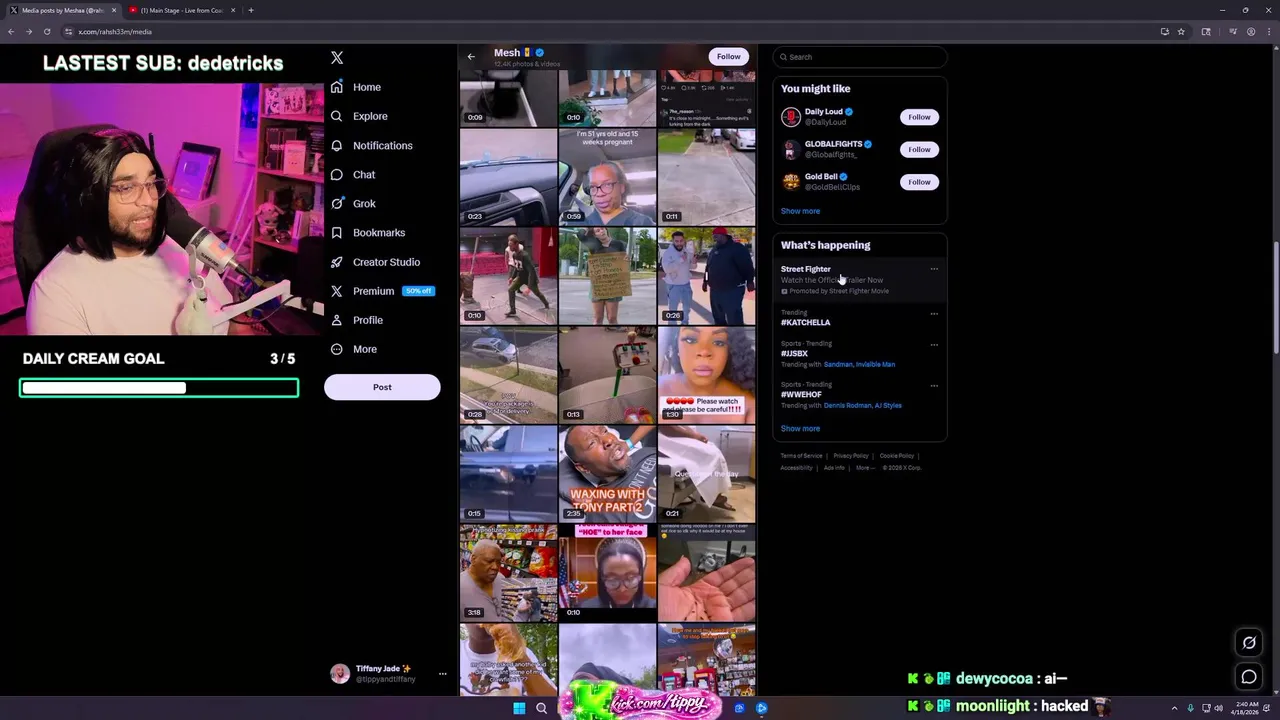This screenshot has height=720, width=1280.
Task: Click the X logo in sidebar
Action: click(337, 58)
